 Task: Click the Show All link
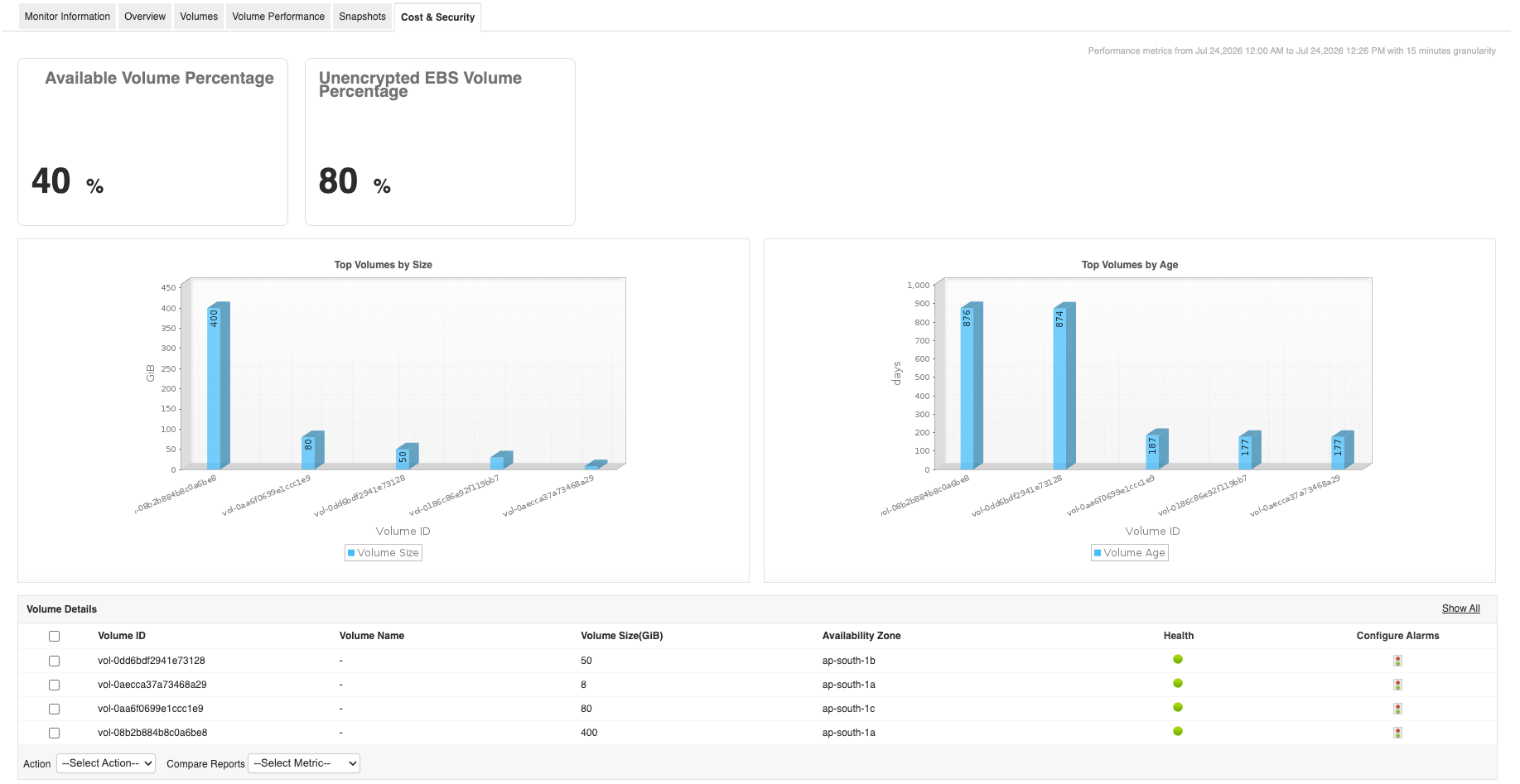(1460, 608)
